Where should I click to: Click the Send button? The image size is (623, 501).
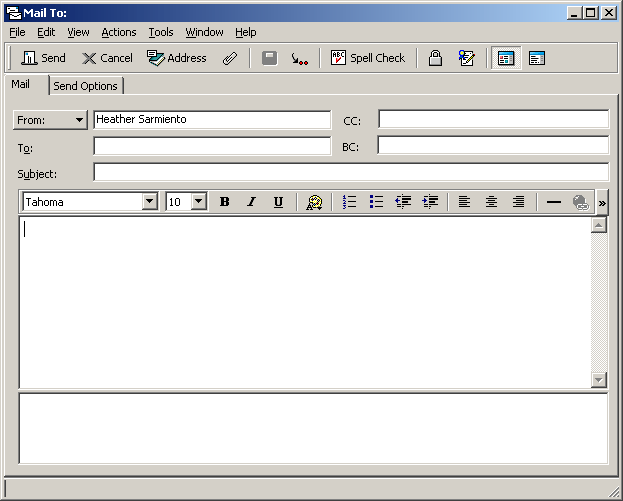click(43, 58)
